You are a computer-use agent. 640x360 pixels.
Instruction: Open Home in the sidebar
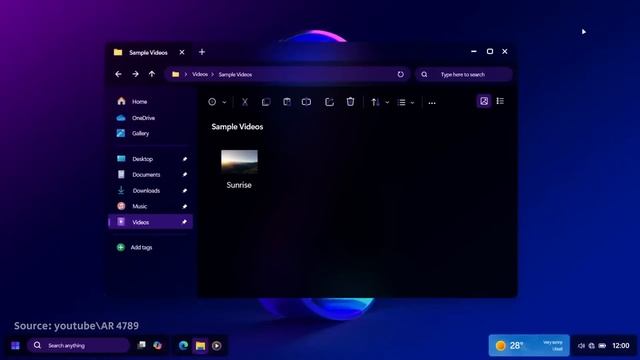(x=150, y=101)
